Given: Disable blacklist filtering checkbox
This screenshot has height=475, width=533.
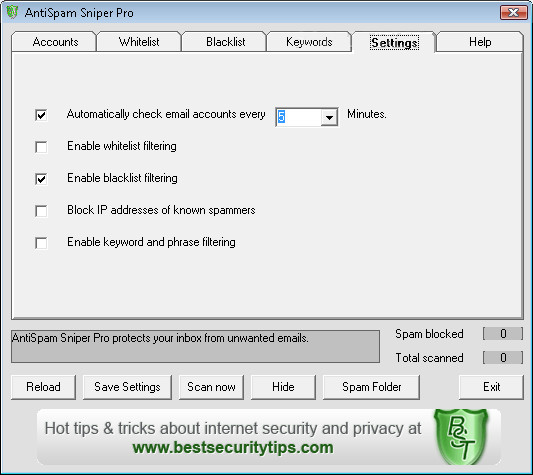Looking at the screenshot, I should point(41,179).
